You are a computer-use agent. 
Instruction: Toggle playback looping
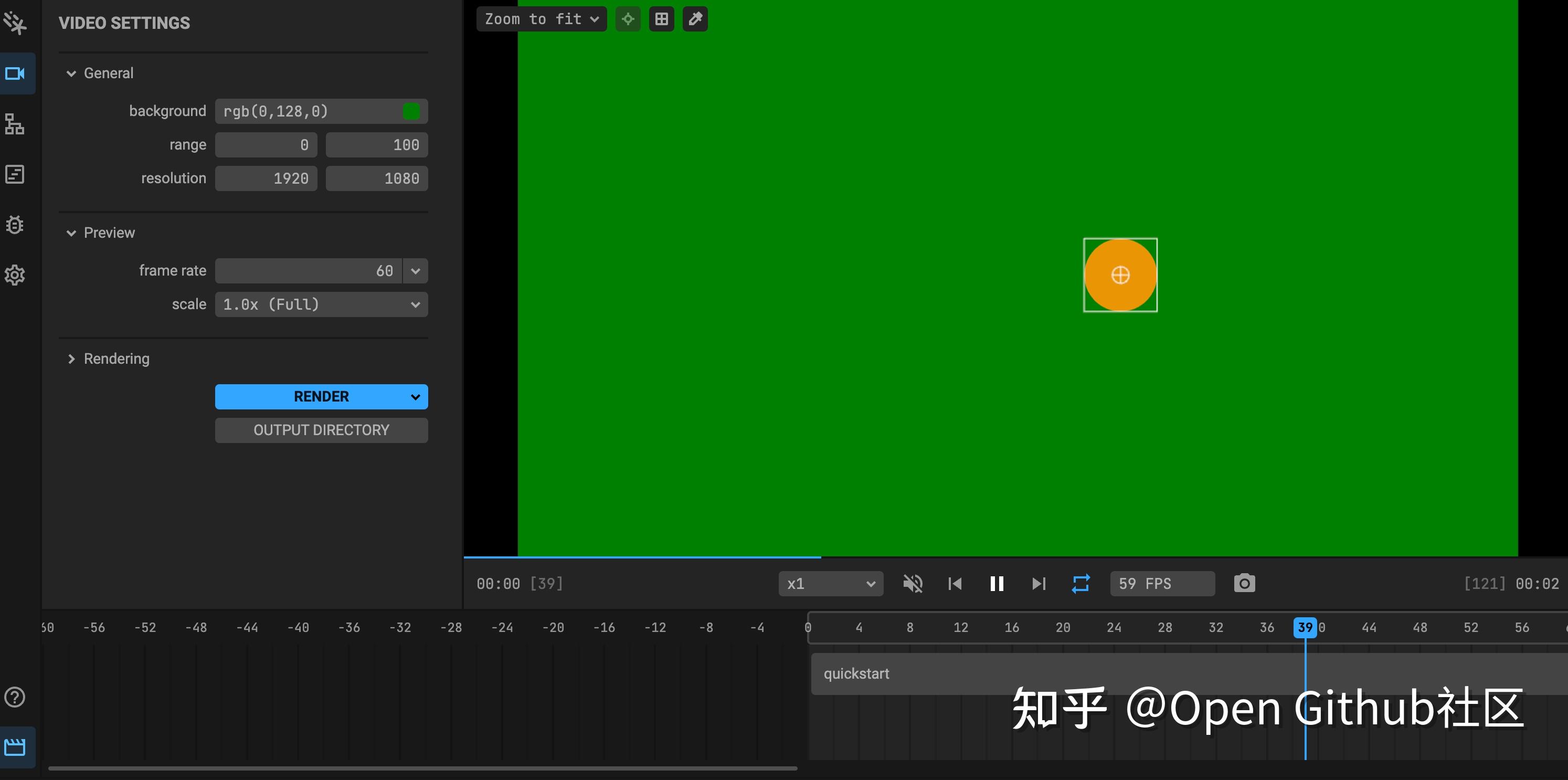1080,583
